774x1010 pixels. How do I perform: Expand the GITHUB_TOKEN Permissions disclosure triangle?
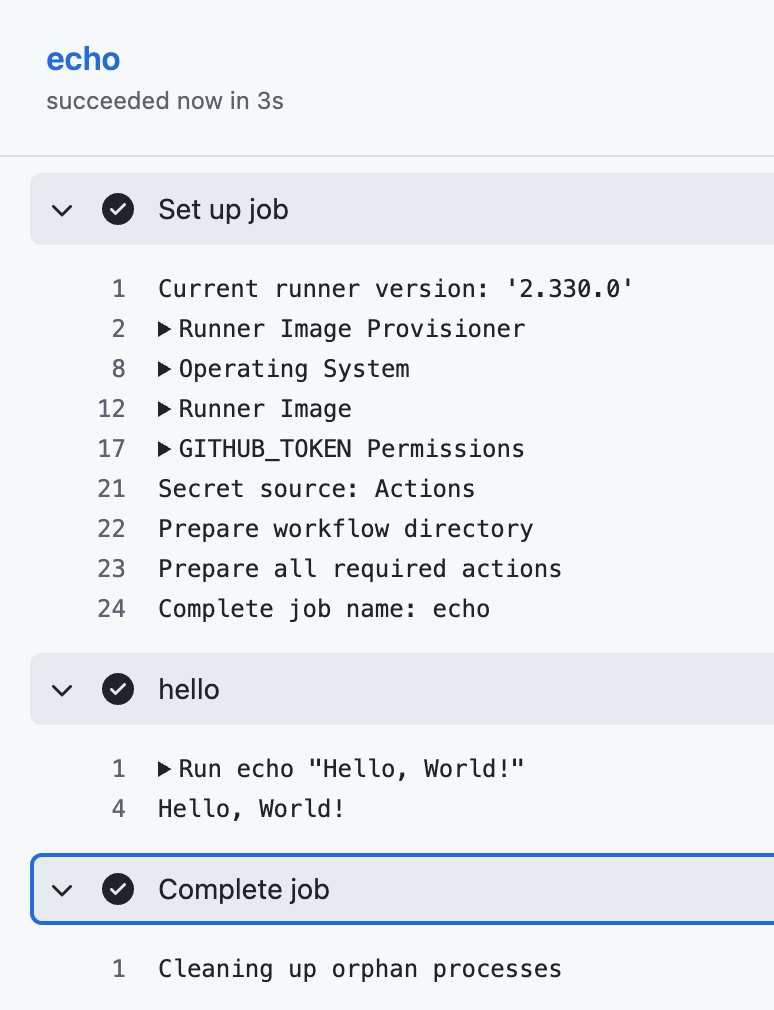pyautogui.click(x=165, y=449)
